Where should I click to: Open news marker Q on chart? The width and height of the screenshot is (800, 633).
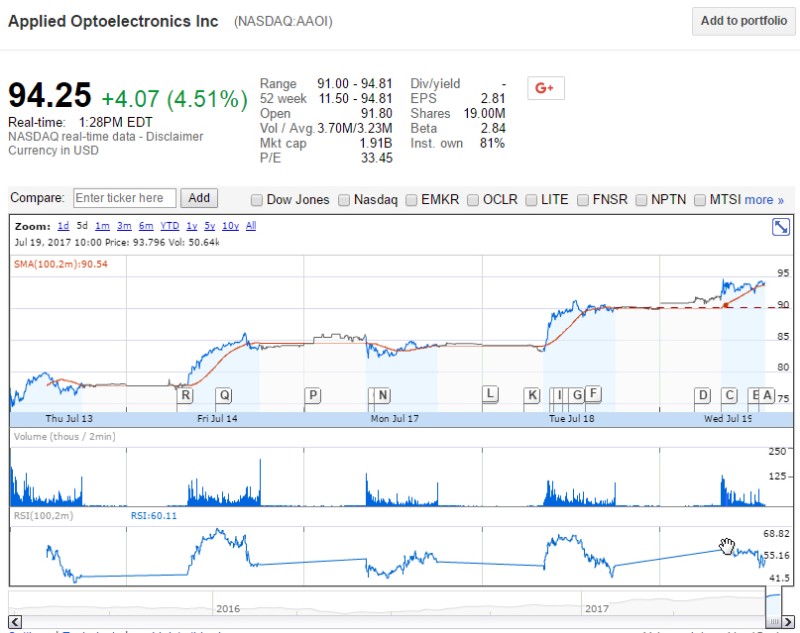(x=224, y=395)
